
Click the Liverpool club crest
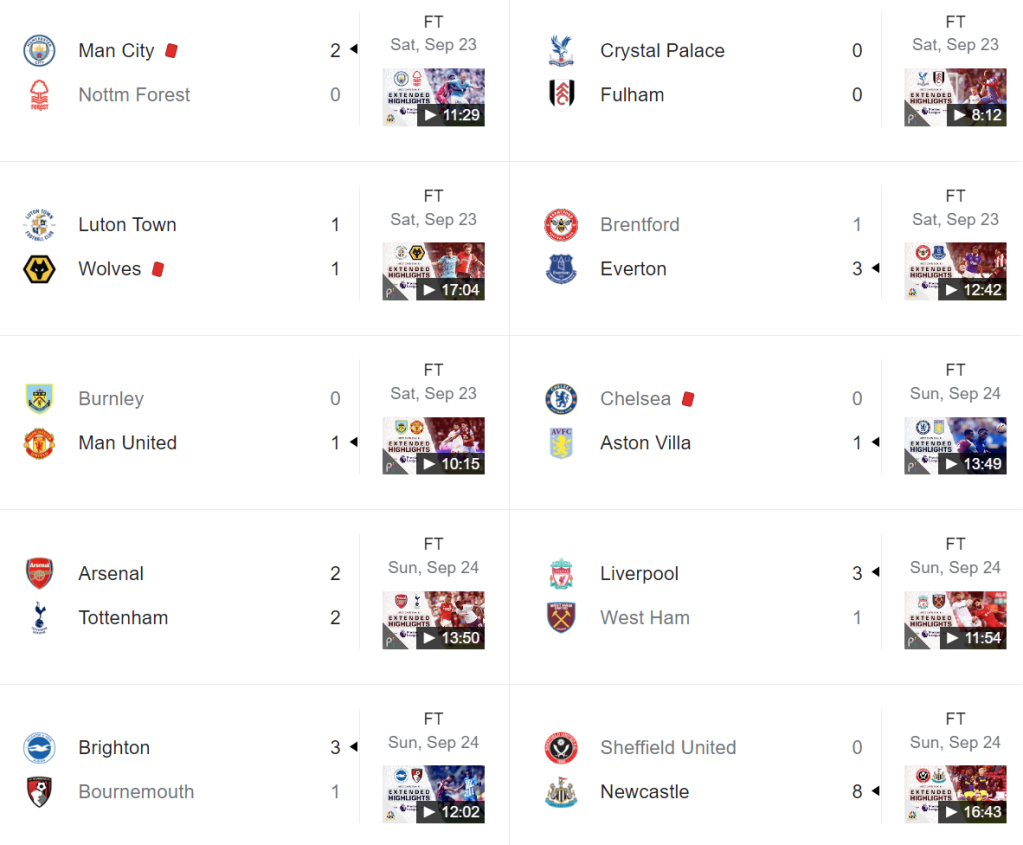point(561,574)
